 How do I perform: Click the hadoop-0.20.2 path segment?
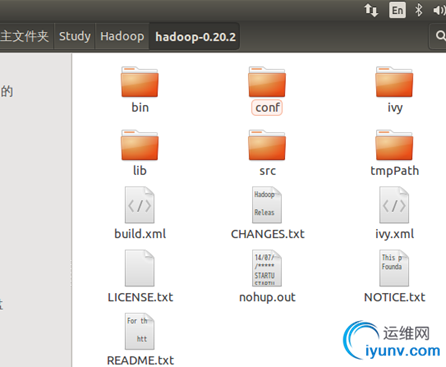coord(195,36)
